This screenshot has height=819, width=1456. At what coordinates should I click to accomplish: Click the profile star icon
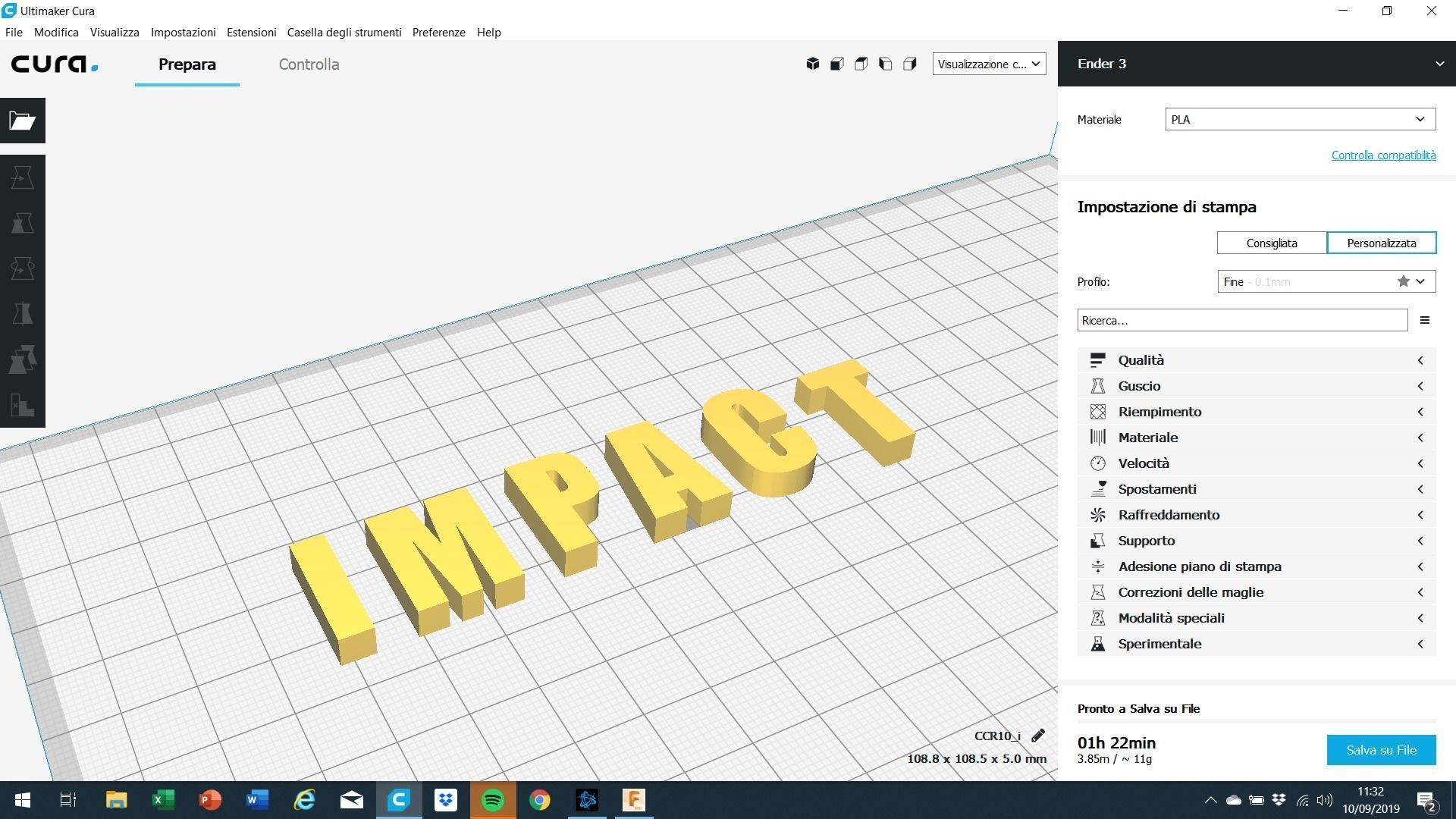coord(1404,281)
